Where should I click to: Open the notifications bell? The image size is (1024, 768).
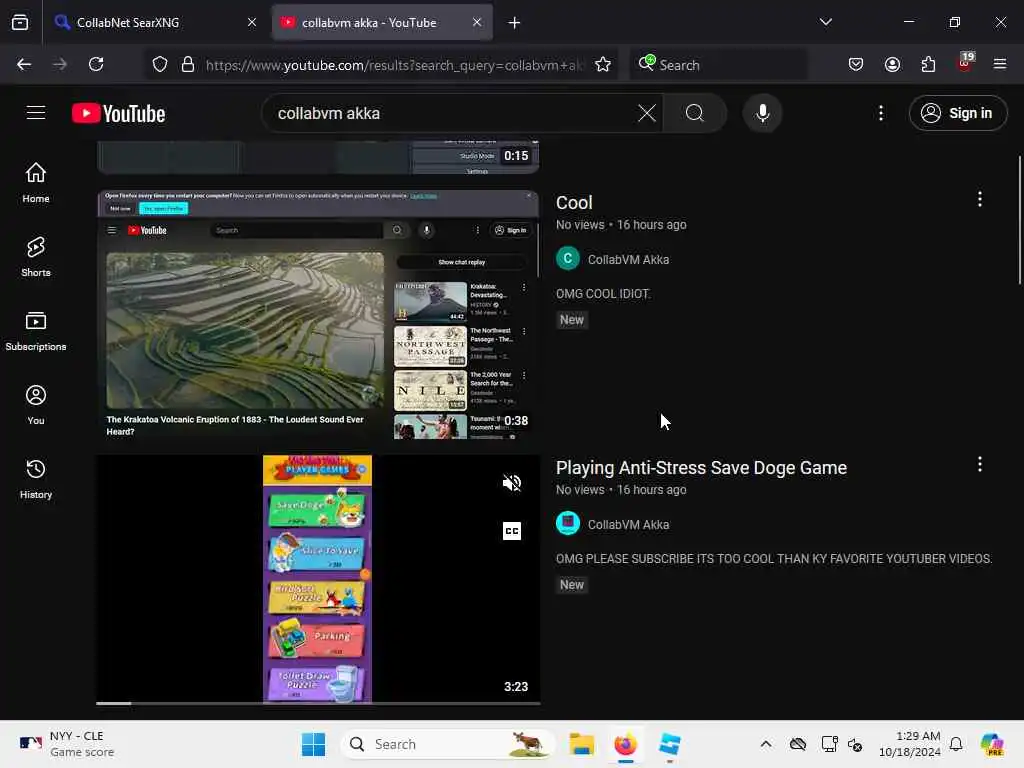point(956,744)
